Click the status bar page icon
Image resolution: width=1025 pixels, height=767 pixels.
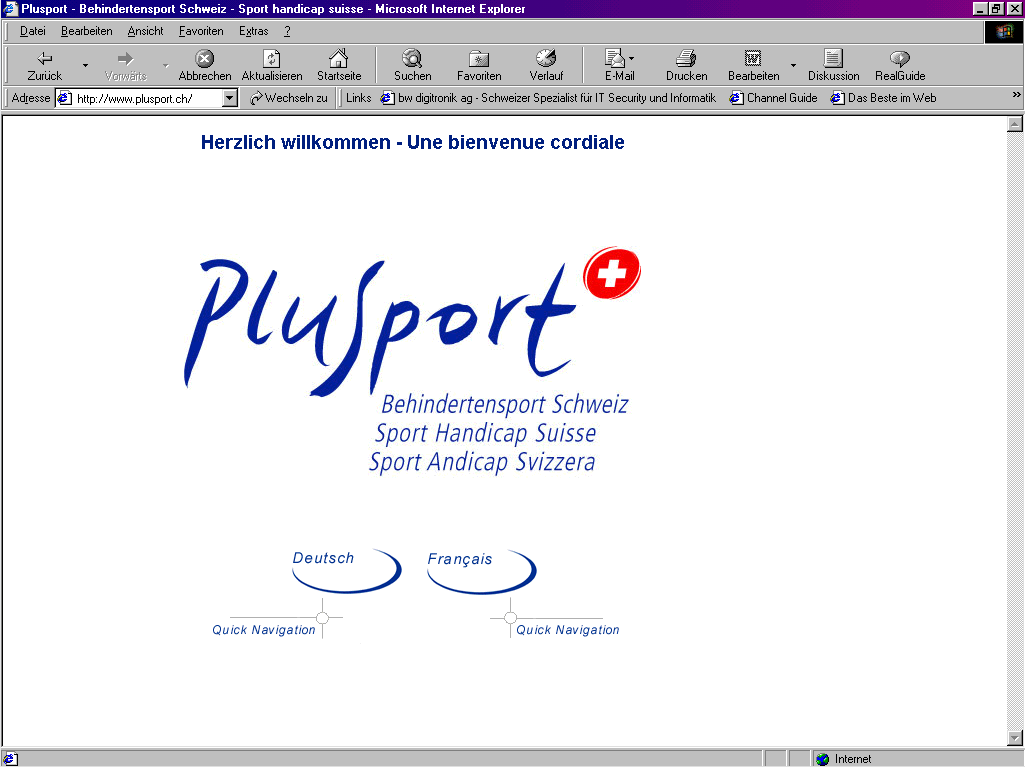tap(10, 758)
